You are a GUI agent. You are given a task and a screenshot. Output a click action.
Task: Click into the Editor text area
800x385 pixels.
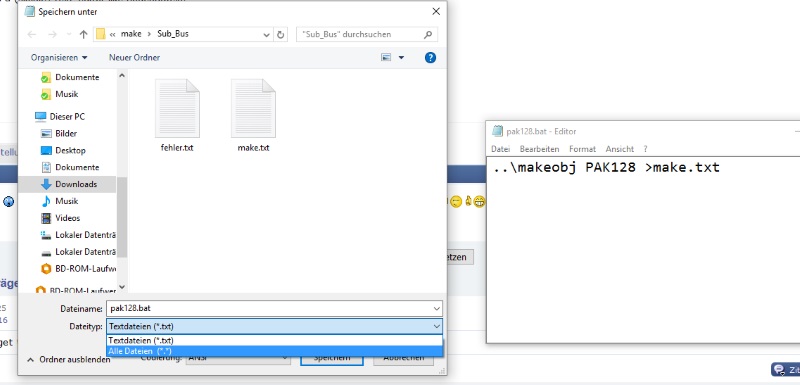[643, 250]
